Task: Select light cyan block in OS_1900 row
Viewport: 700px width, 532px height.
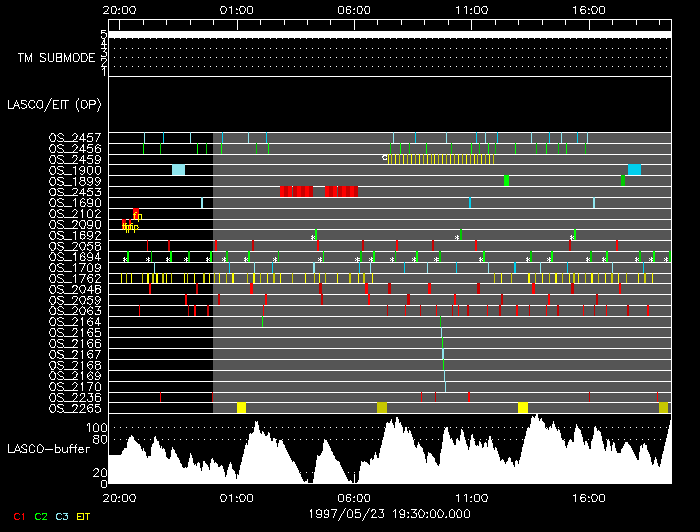Action: click(179, 170)
